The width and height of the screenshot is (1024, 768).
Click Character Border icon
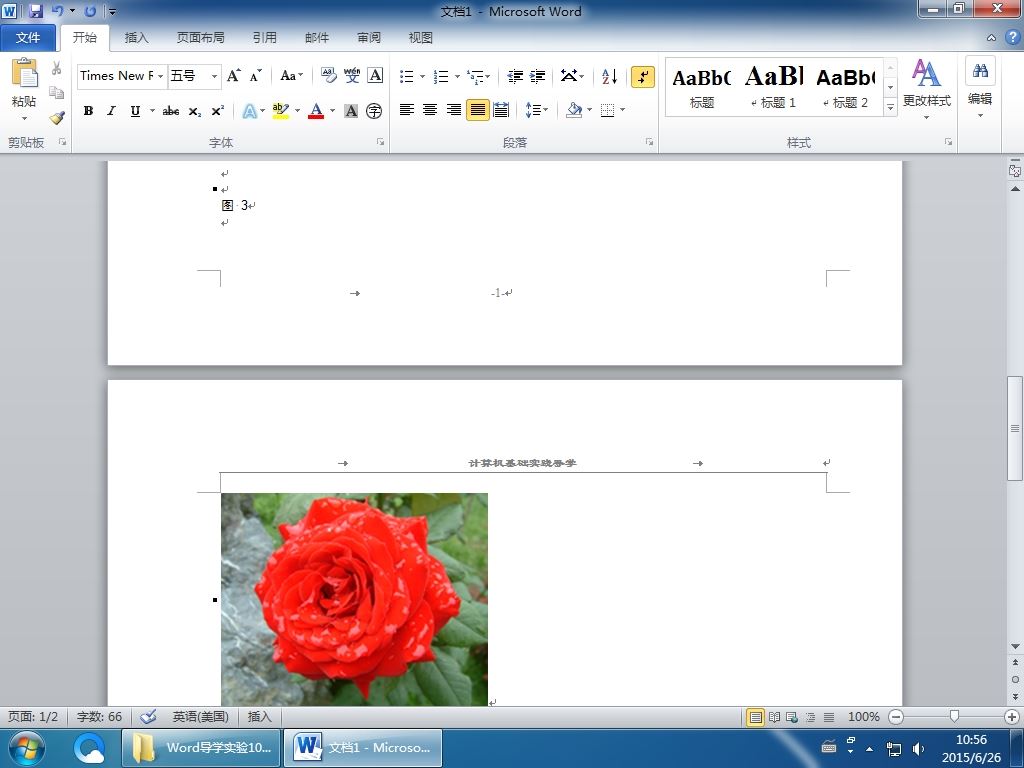point(375,76)
